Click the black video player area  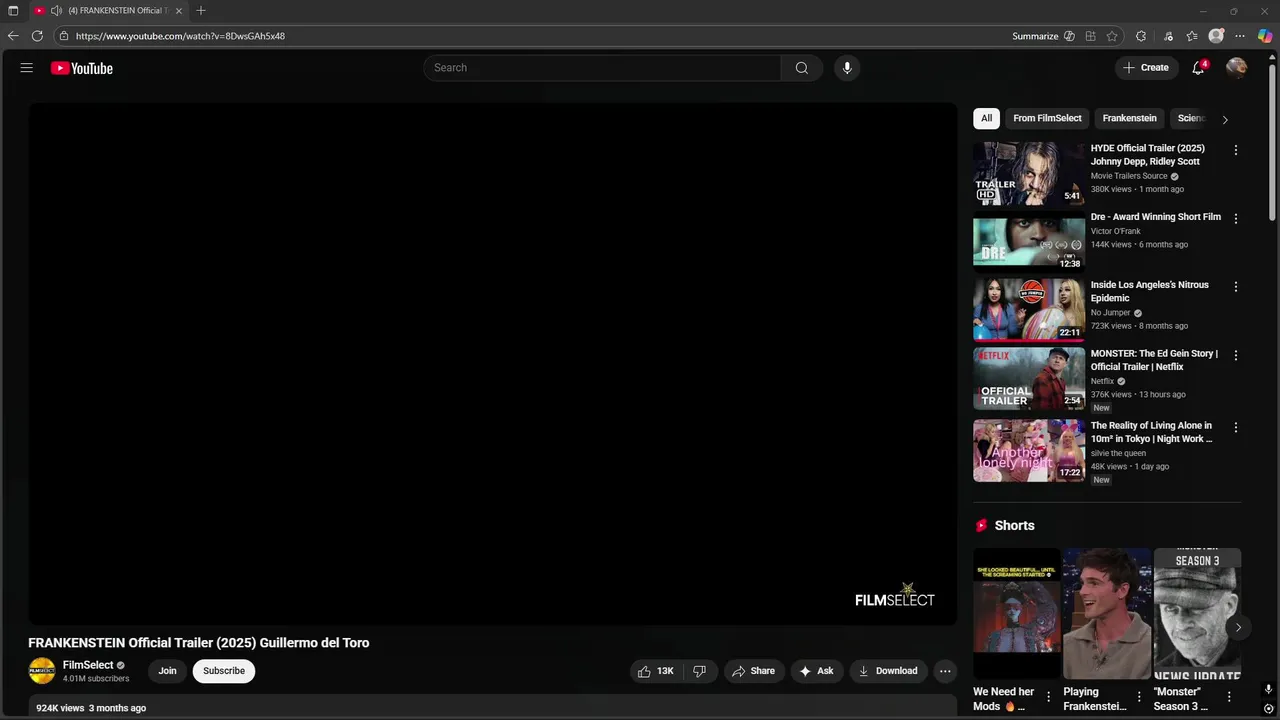coord(493,364)
